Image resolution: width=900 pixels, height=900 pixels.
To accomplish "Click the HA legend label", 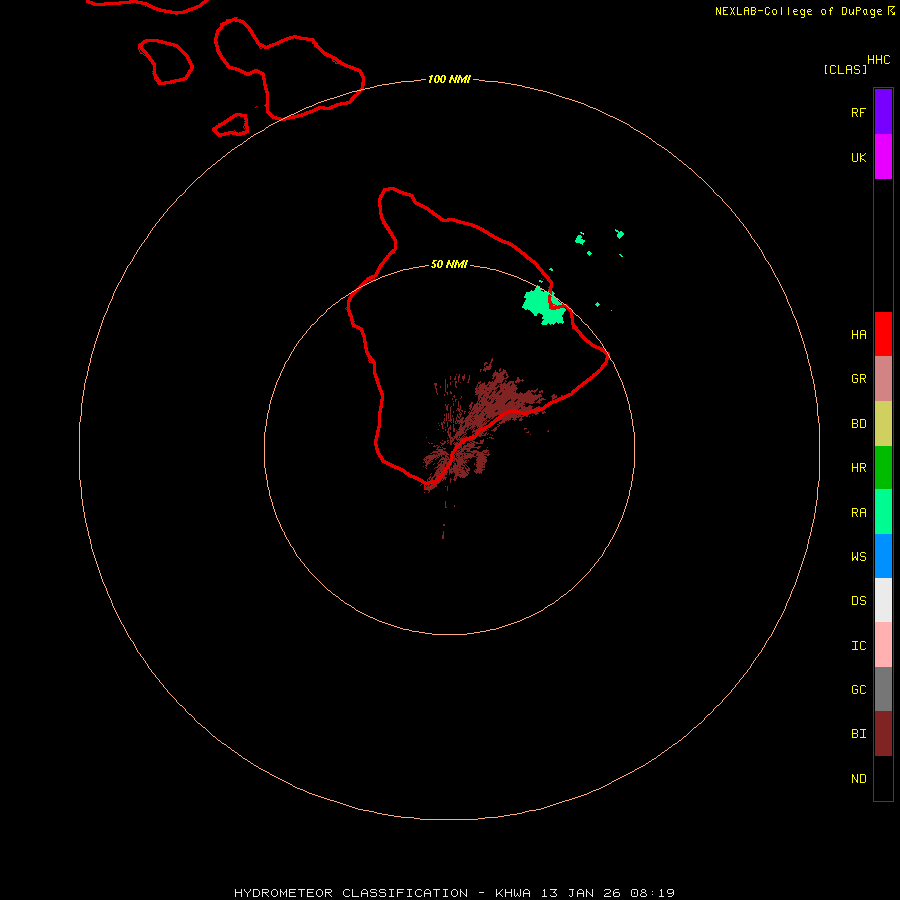I will point(858,335).
